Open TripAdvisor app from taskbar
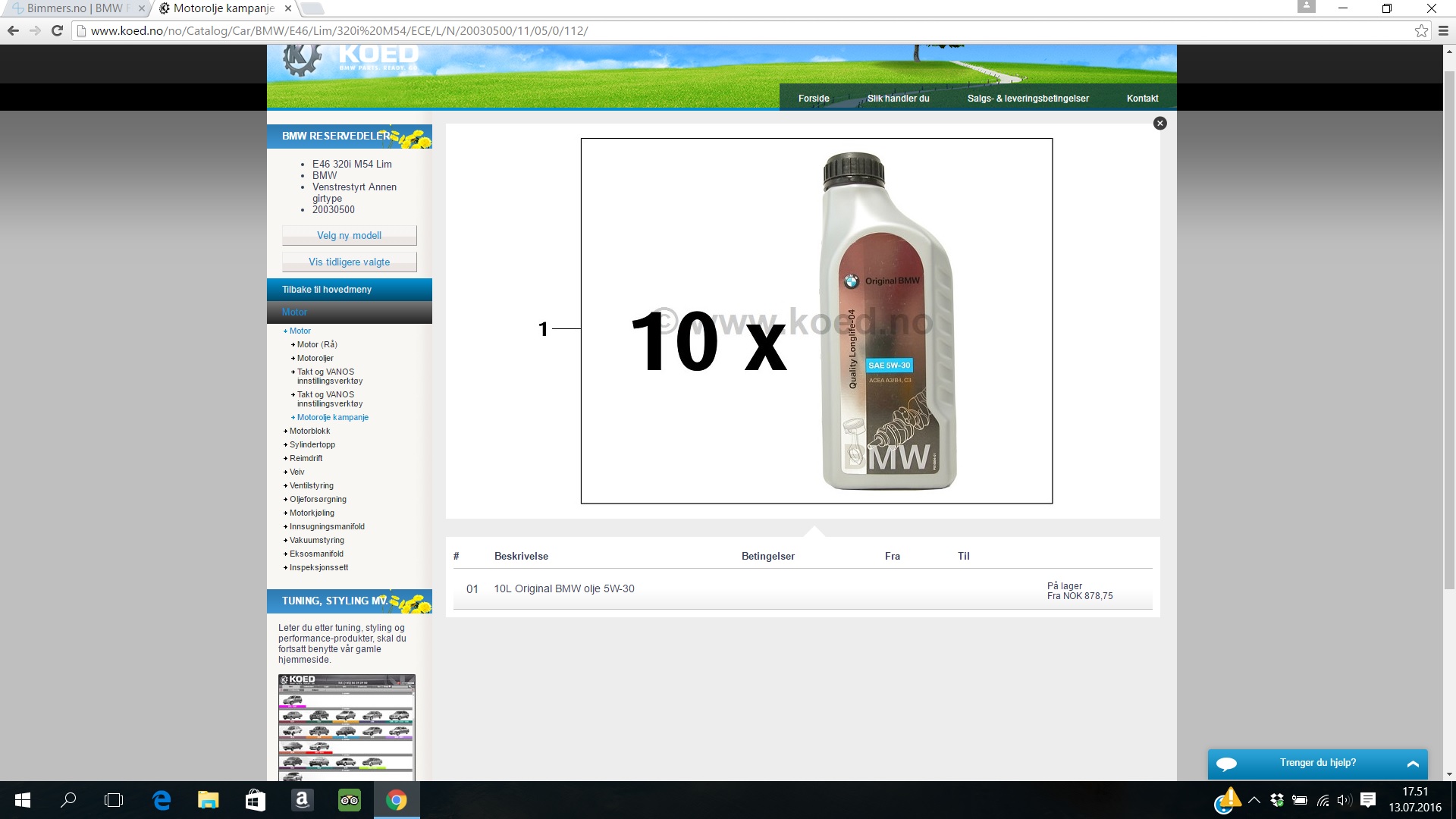 point(349,800)
